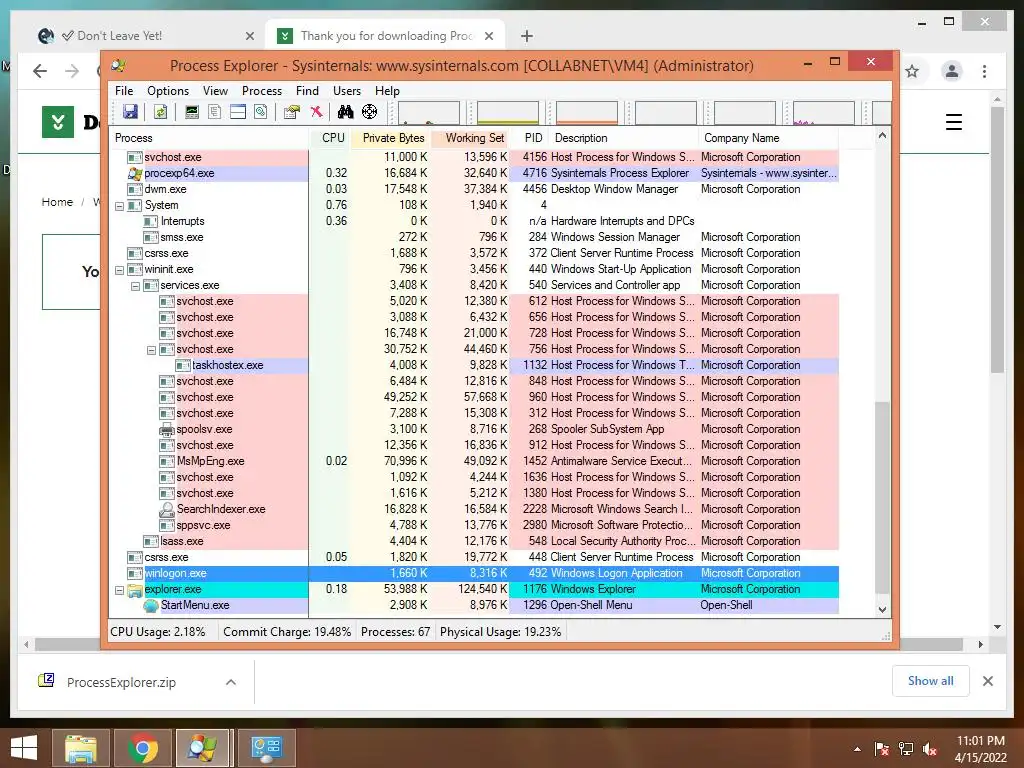Toggle the Show Lower Pane toolbar icon

(x=238, y=112)
